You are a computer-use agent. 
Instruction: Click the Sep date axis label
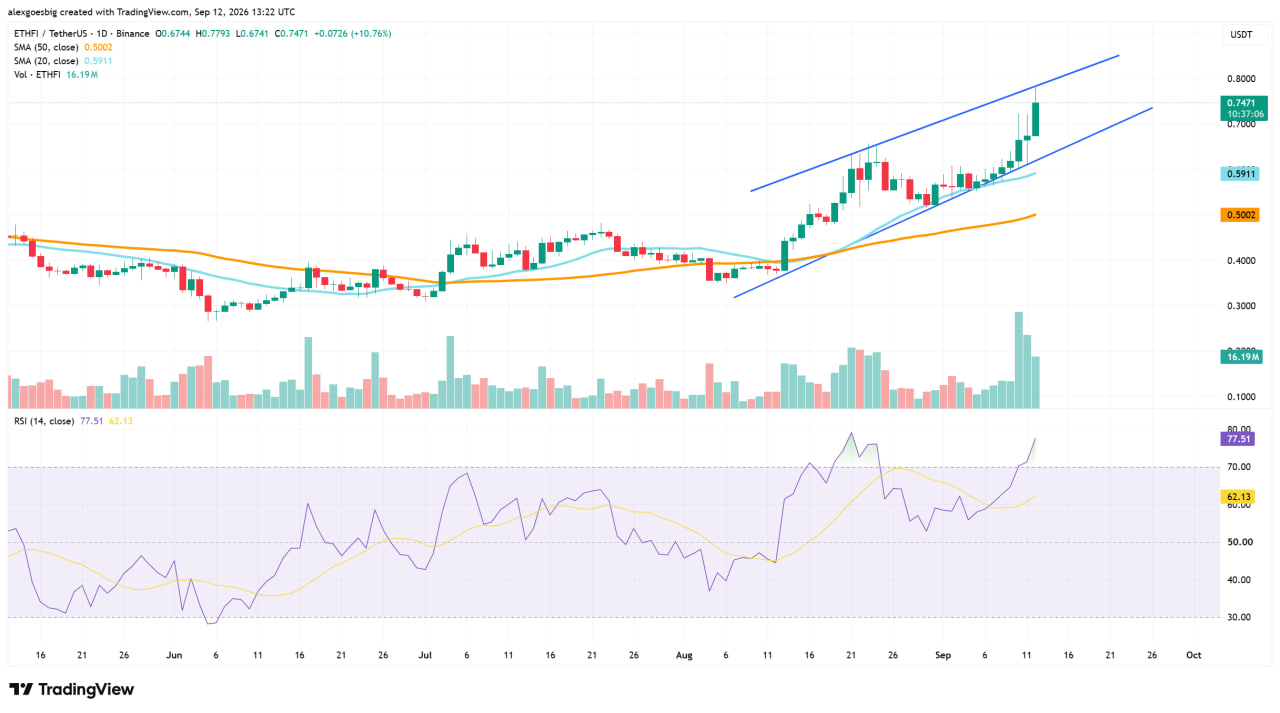point(944,655)
